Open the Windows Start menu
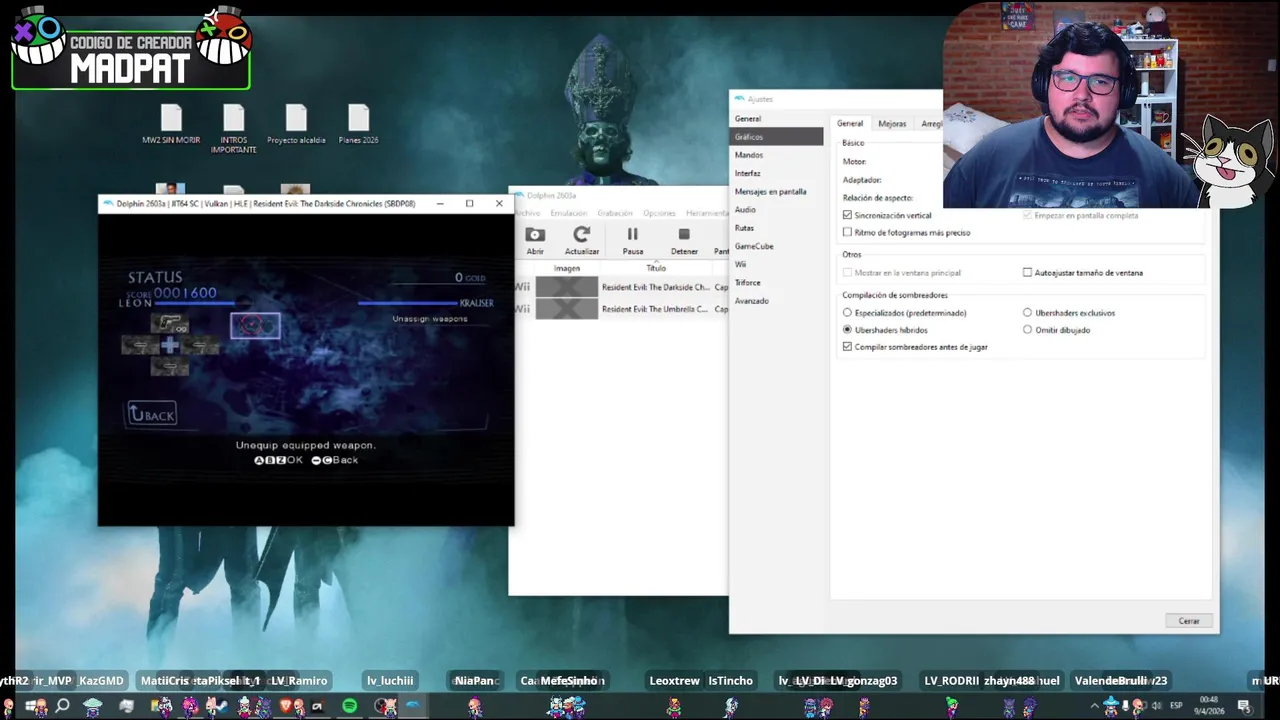The height and width of the screenshot is (720, 1280). click(32, 706)
